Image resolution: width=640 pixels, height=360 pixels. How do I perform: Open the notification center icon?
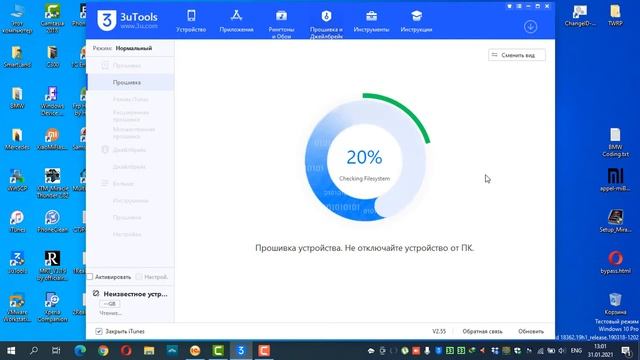tap(627, 350)
